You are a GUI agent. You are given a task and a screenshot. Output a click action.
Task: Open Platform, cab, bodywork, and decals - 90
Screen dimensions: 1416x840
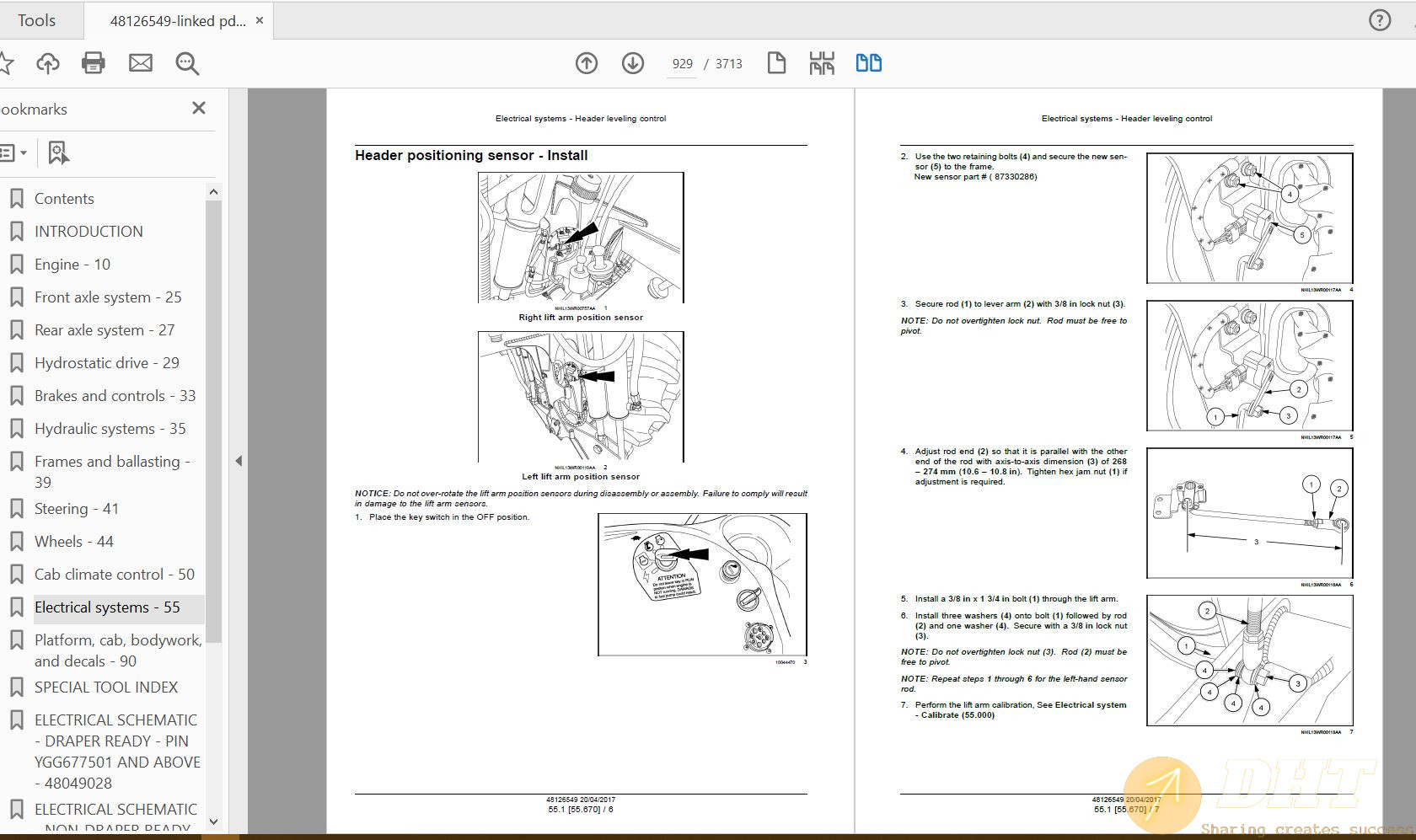(x=118, y=650)
